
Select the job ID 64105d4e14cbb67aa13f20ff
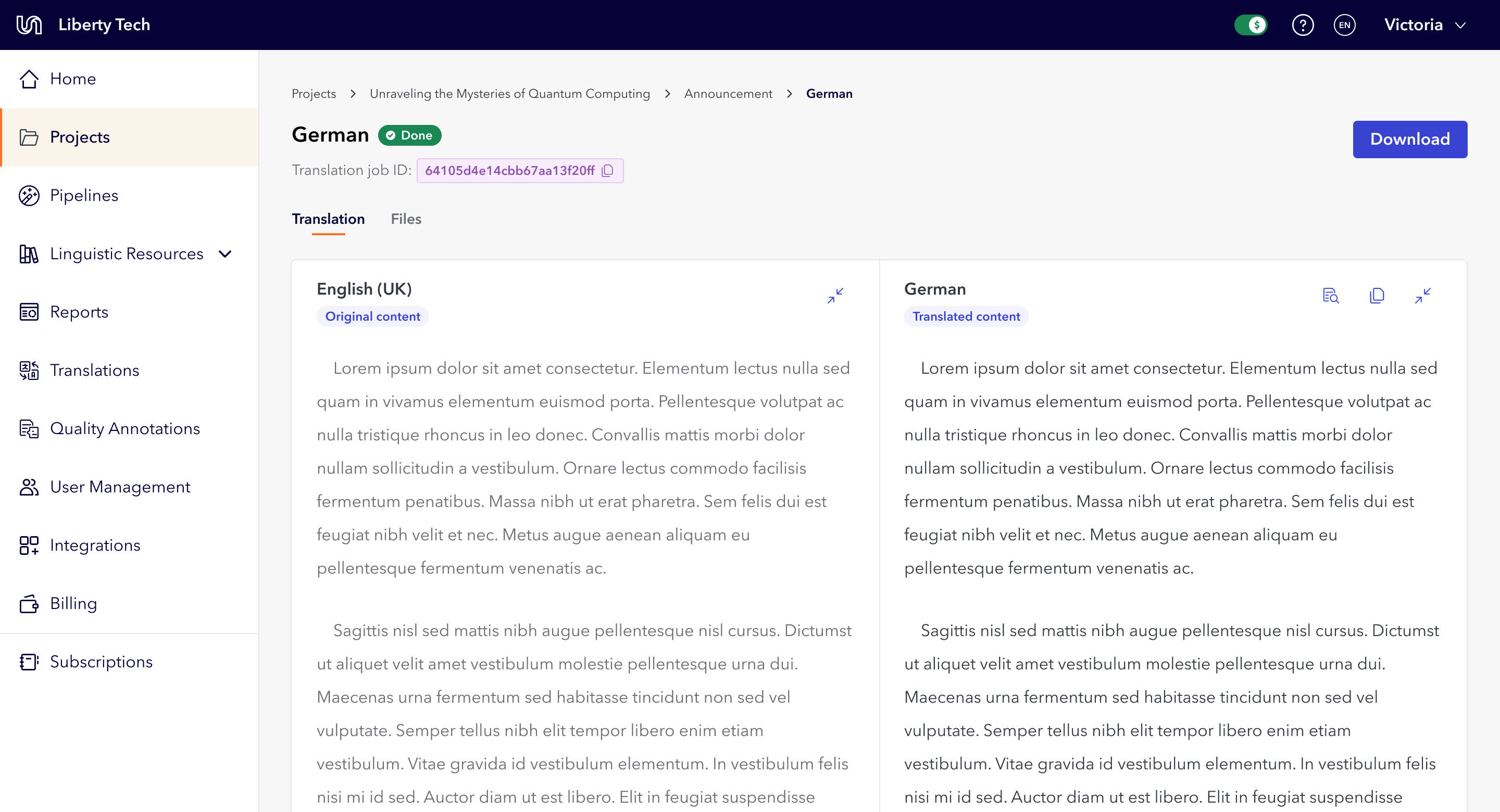509,171
